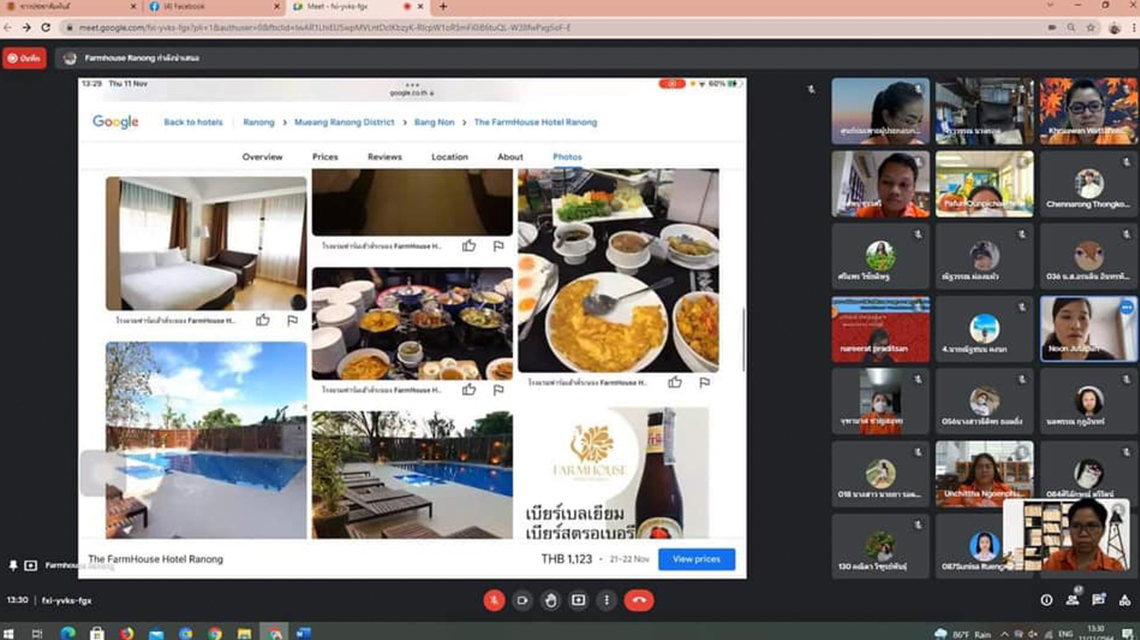Open the Windows Start menu

(9, 633)
